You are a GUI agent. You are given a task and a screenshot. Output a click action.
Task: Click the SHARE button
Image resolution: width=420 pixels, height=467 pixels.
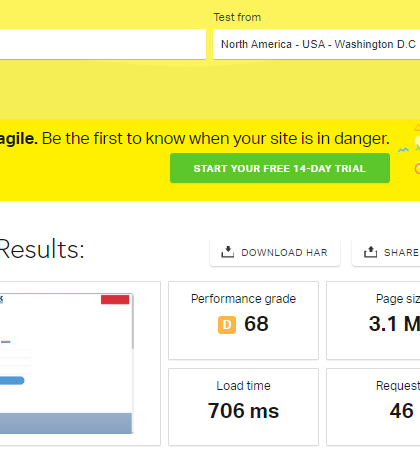point(386,252)
